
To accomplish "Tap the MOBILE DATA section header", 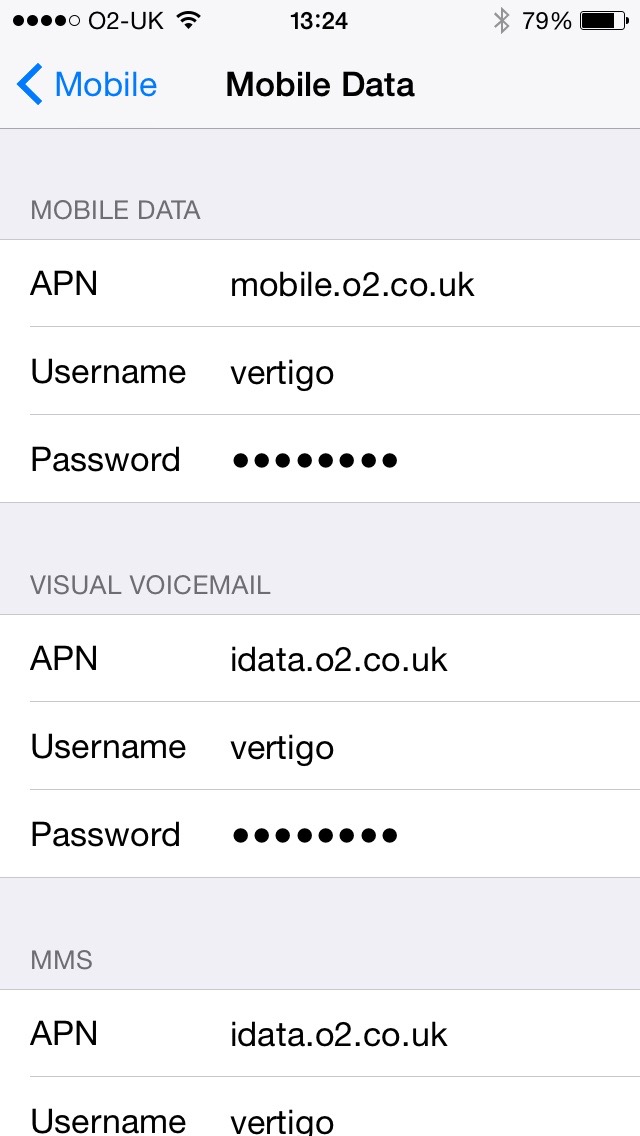I will click(x=115, y=210).
